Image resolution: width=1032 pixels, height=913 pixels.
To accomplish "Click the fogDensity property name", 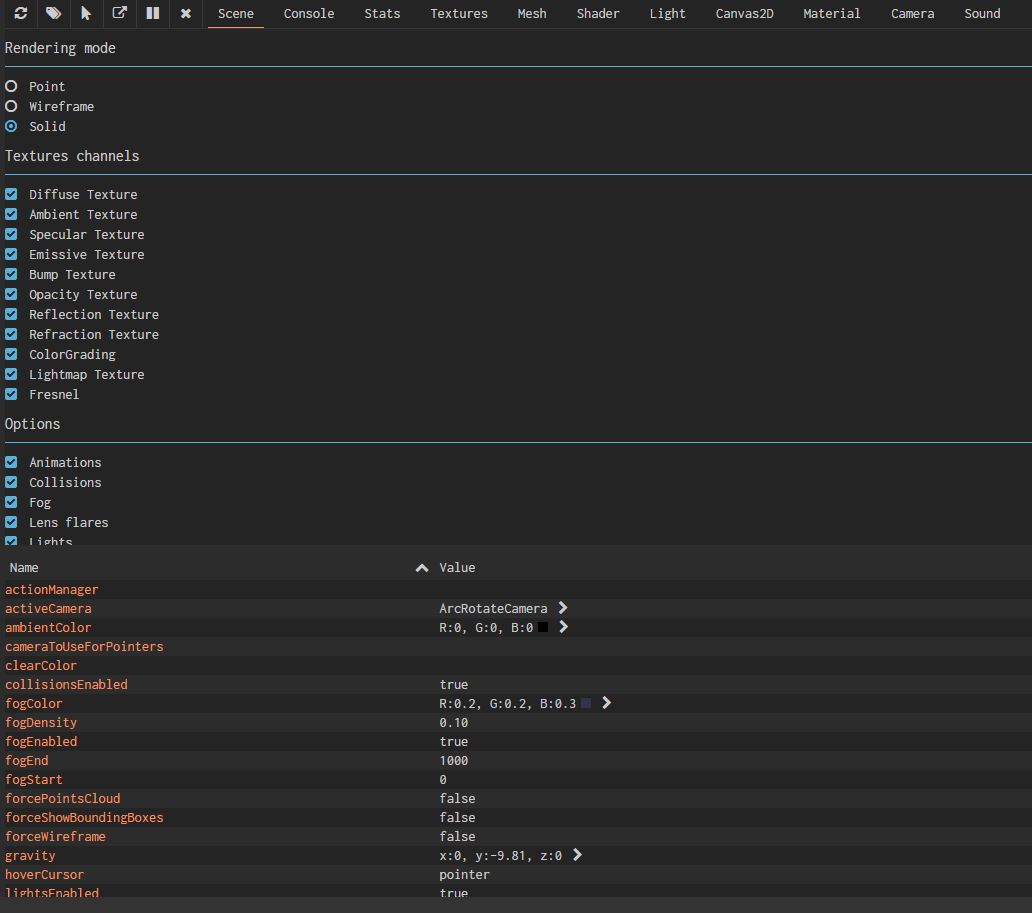I will (x=41, y=723).
